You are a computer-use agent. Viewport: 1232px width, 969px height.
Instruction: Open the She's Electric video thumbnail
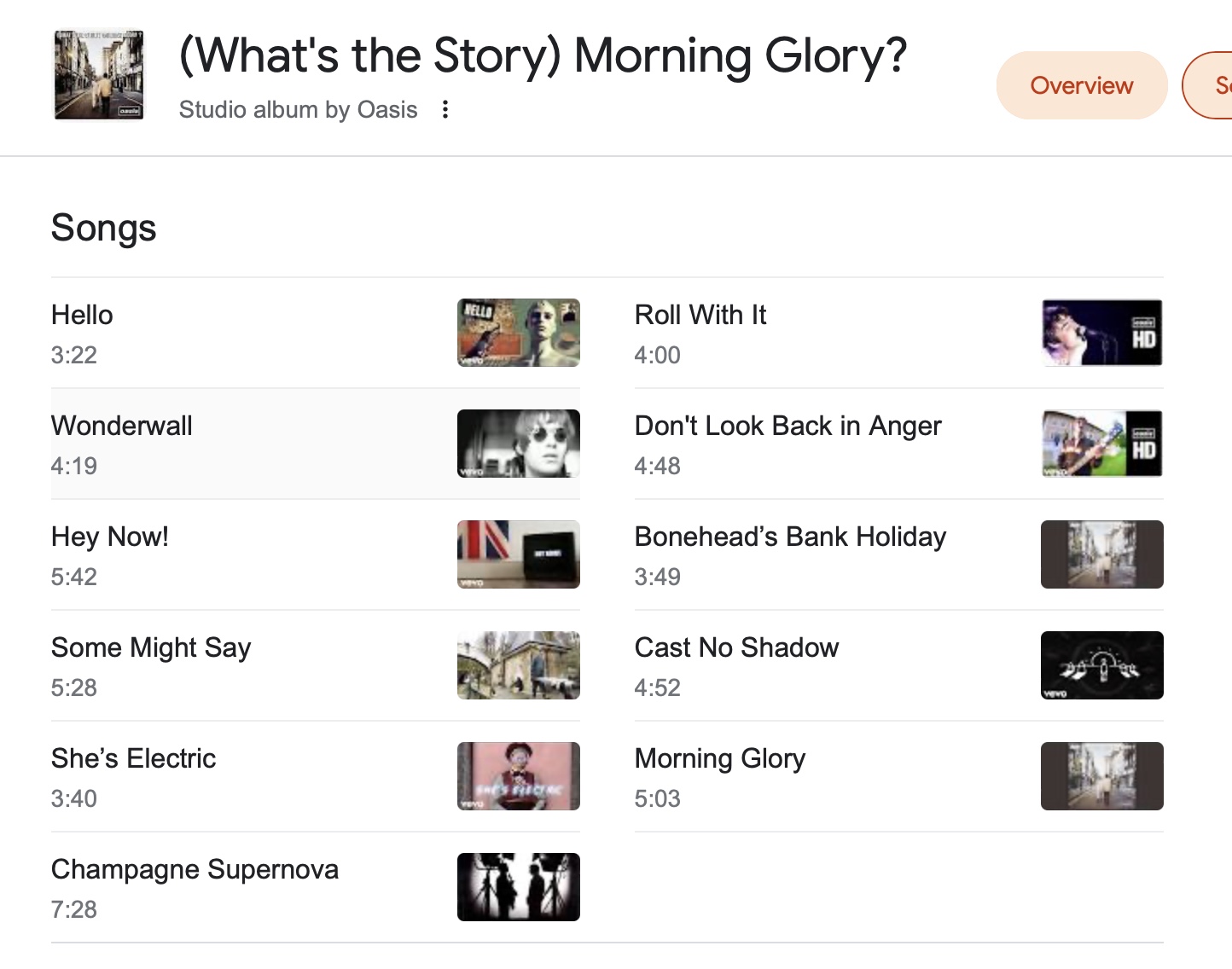[x=519, y=776]
